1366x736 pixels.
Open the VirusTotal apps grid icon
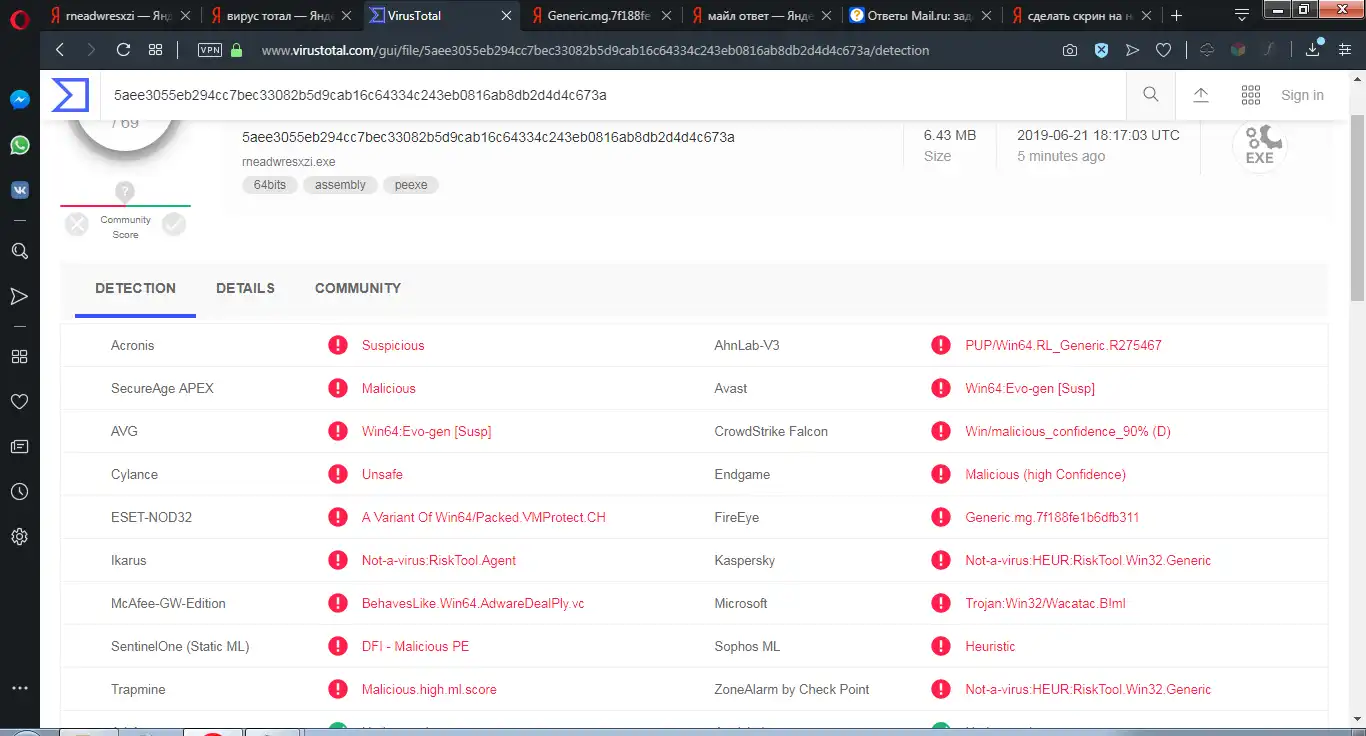(x=1251, y=95)
